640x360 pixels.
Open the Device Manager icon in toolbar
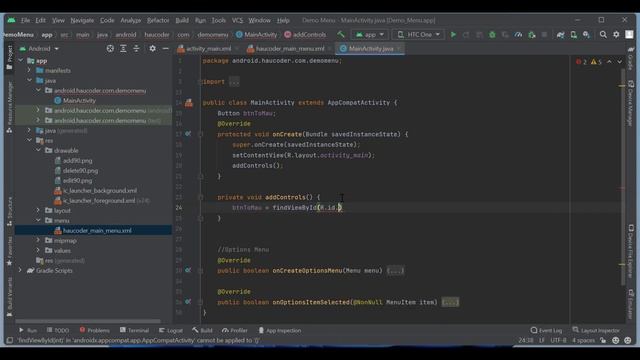pos(573,35)
